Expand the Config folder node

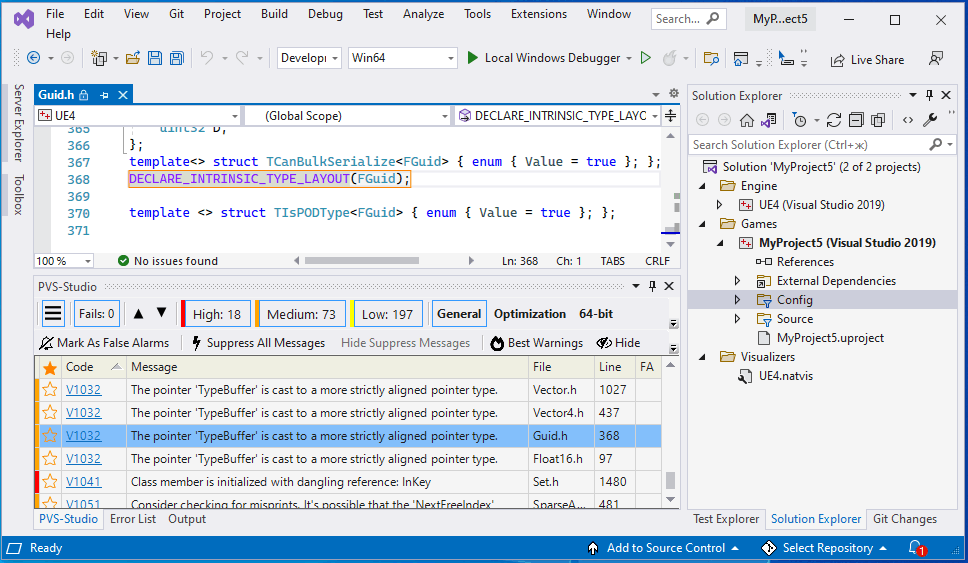coord(737,300)
